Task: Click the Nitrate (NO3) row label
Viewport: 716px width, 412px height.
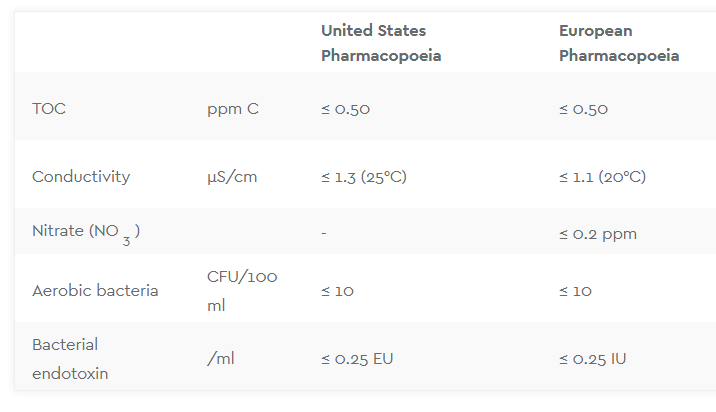Action: point(86,232)
